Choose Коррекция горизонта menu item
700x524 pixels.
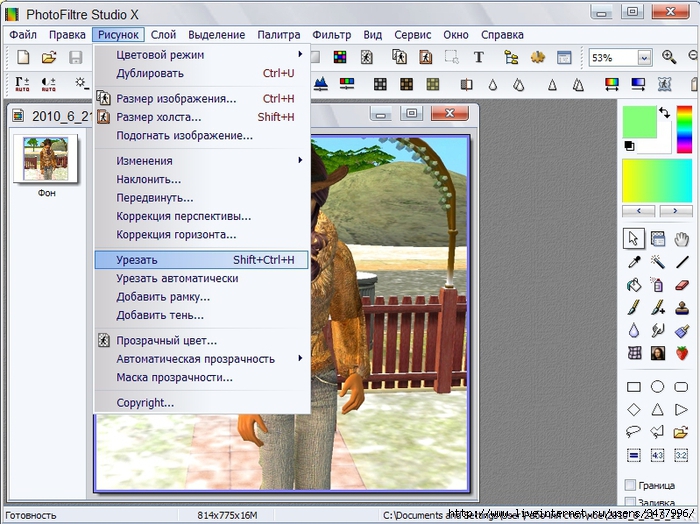pos(201,235)
